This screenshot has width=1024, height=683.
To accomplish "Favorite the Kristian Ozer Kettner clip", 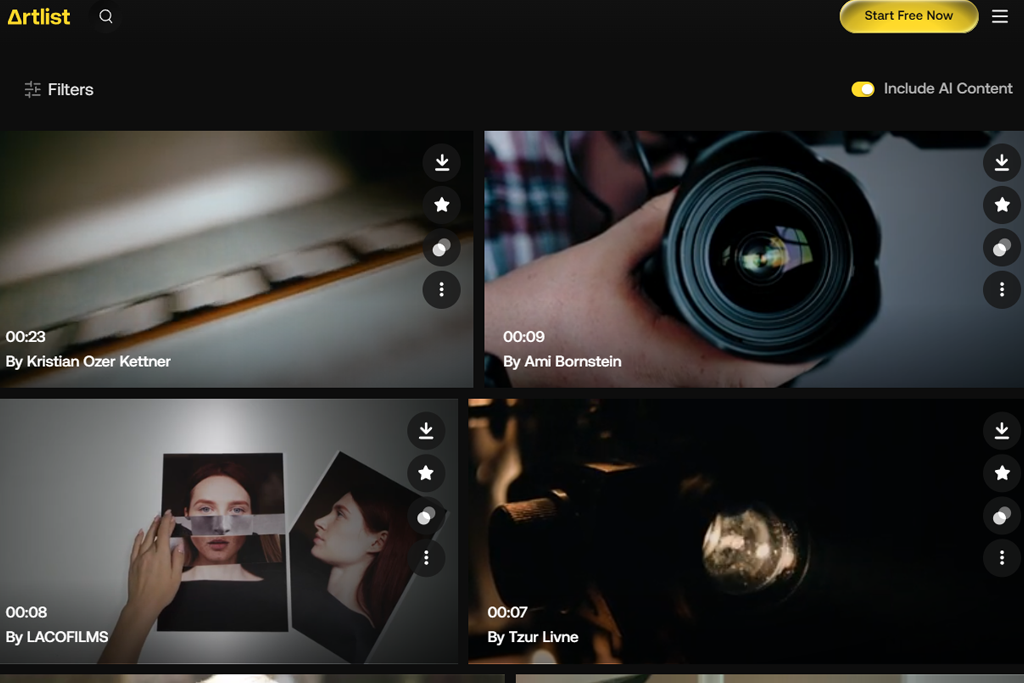I will pyautogui.click(x=441, y=204).
